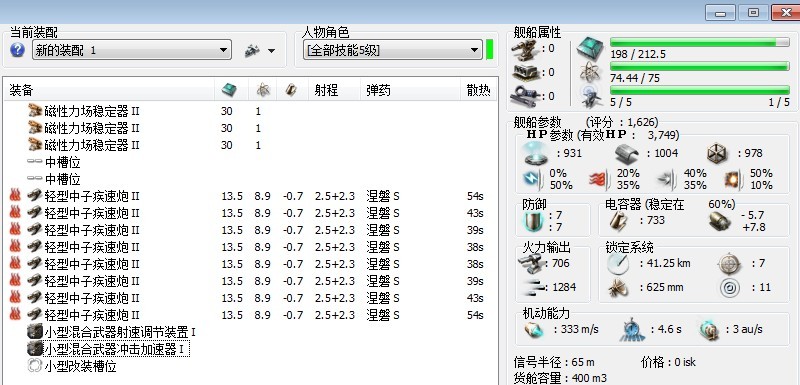Click the 评分 score value 1,626
This screenshot has height=385, width=800.
(642, 122)
